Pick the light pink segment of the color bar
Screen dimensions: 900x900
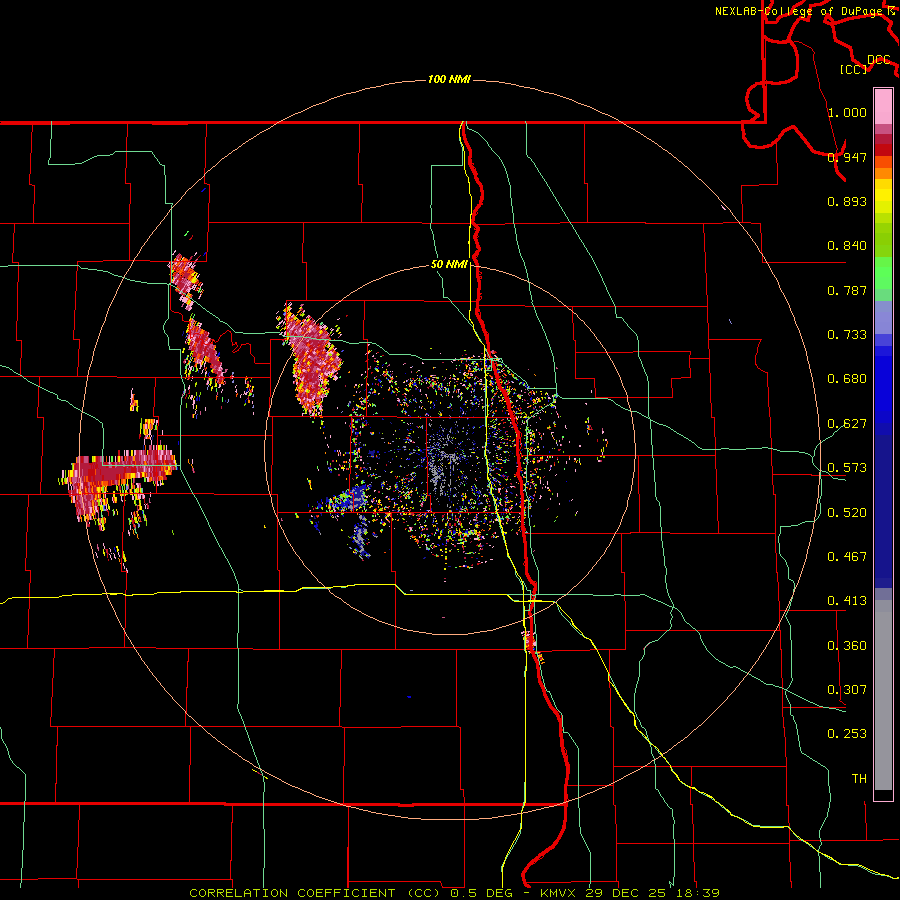coord(883,107)
